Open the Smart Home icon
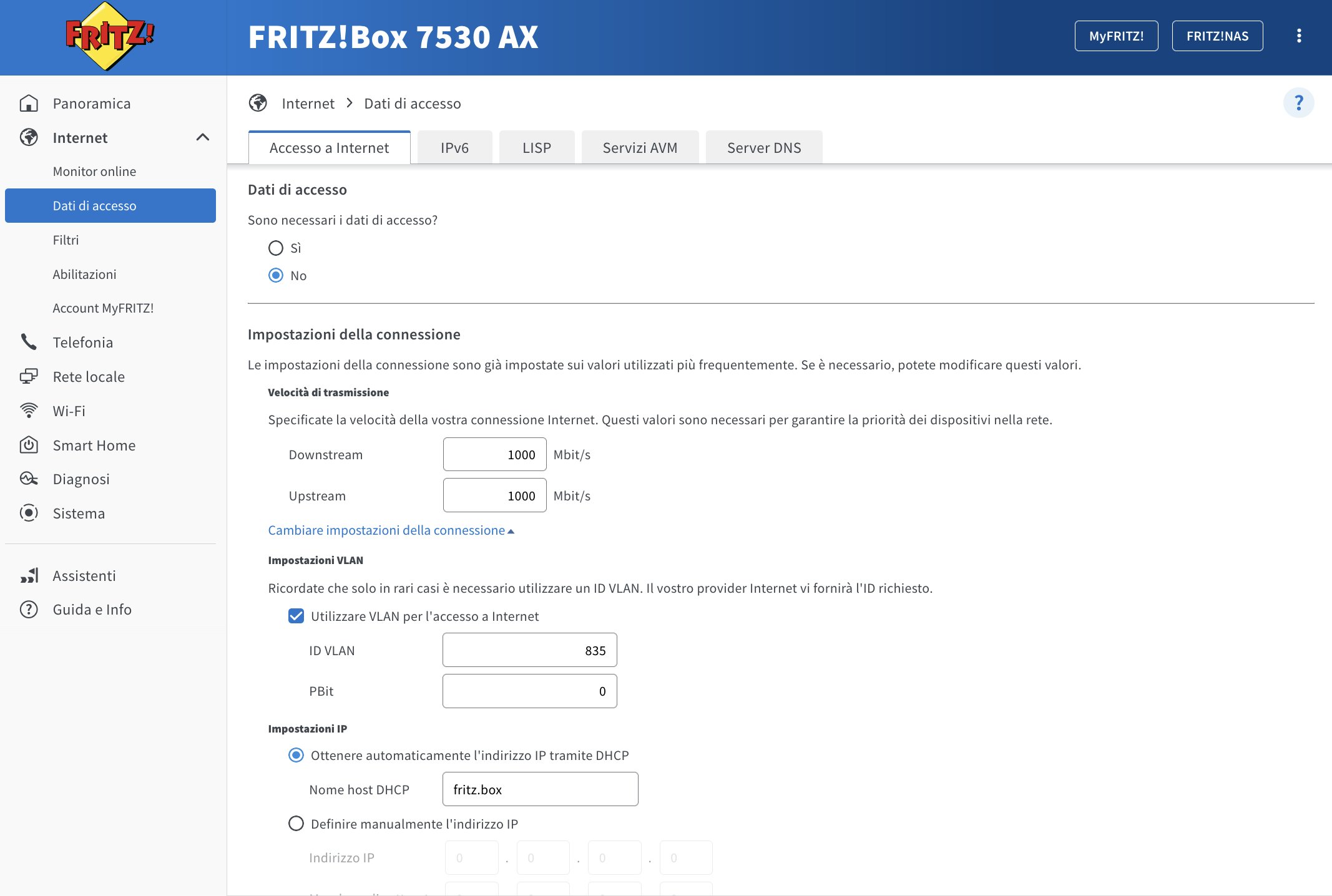The height and width of the screenshot is (896, 1332). [x=29, y=445]
